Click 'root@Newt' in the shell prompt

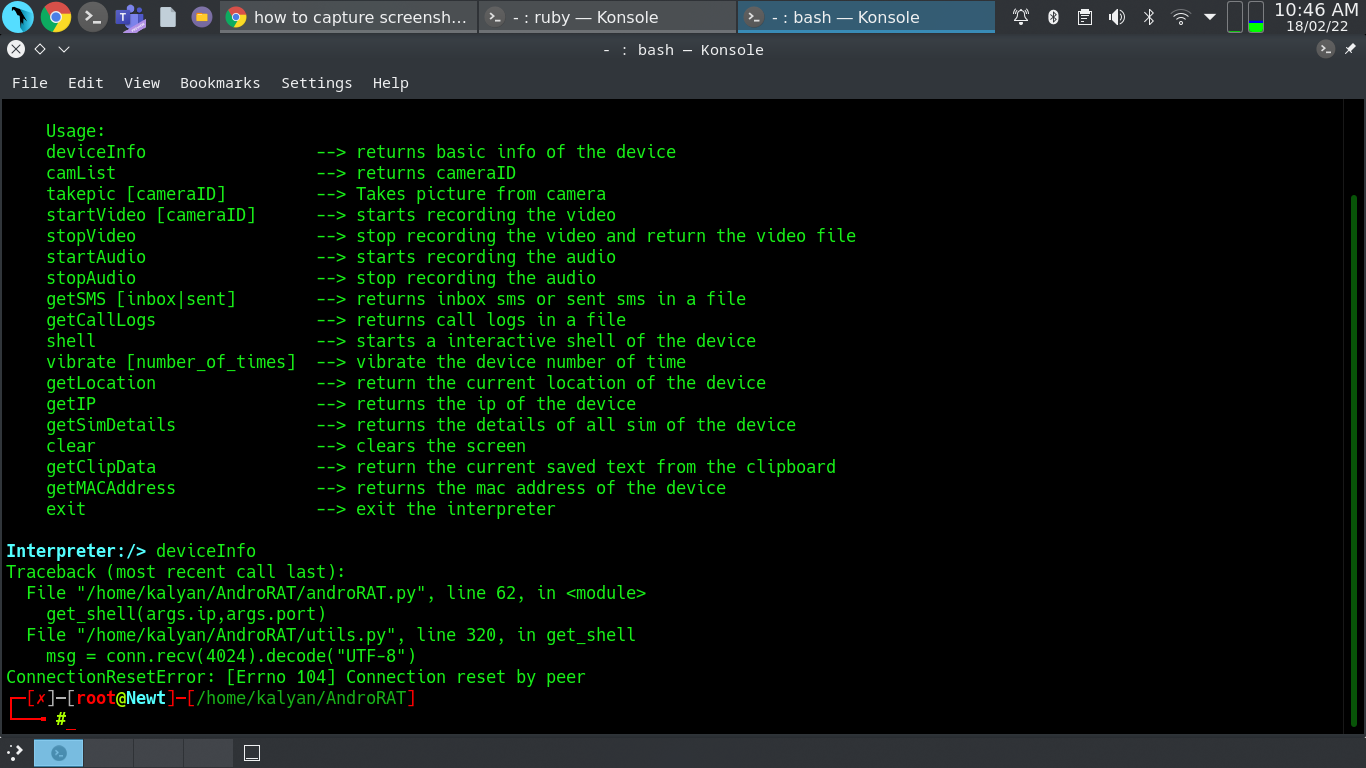click(121, 698)
